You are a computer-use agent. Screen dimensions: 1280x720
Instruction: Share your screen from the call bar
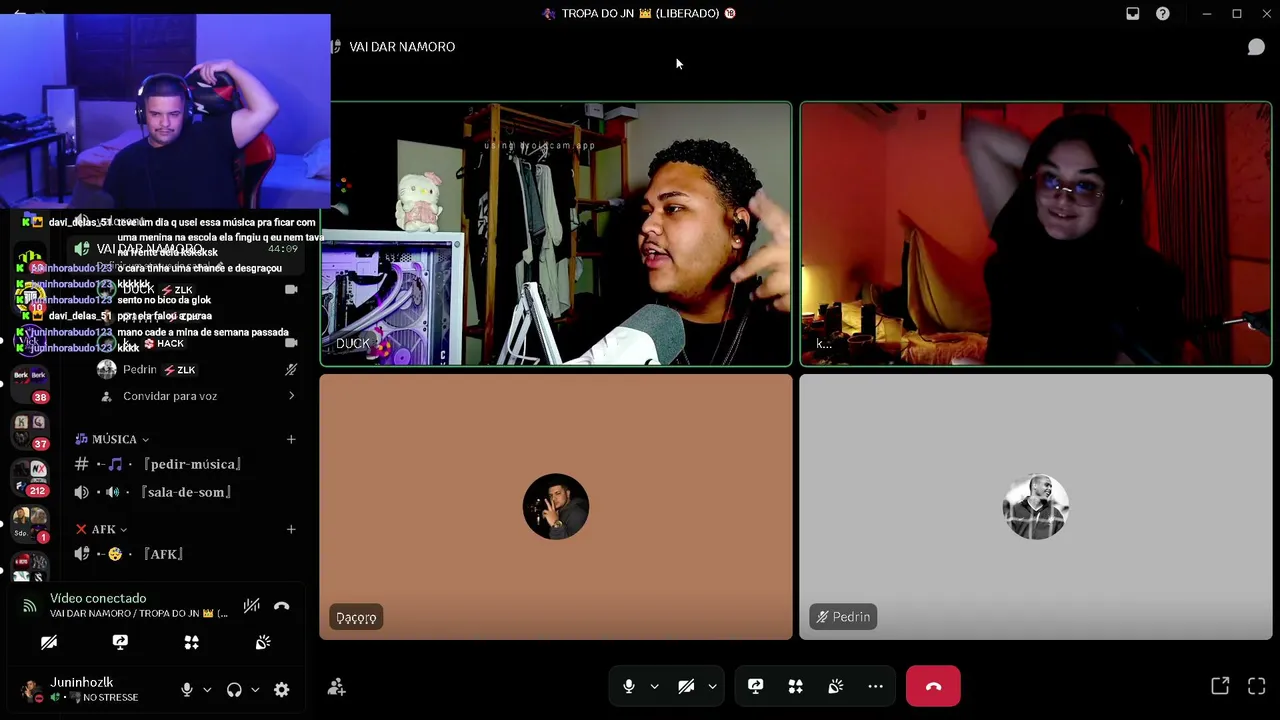pyautogui.click(x=756, y=686)
